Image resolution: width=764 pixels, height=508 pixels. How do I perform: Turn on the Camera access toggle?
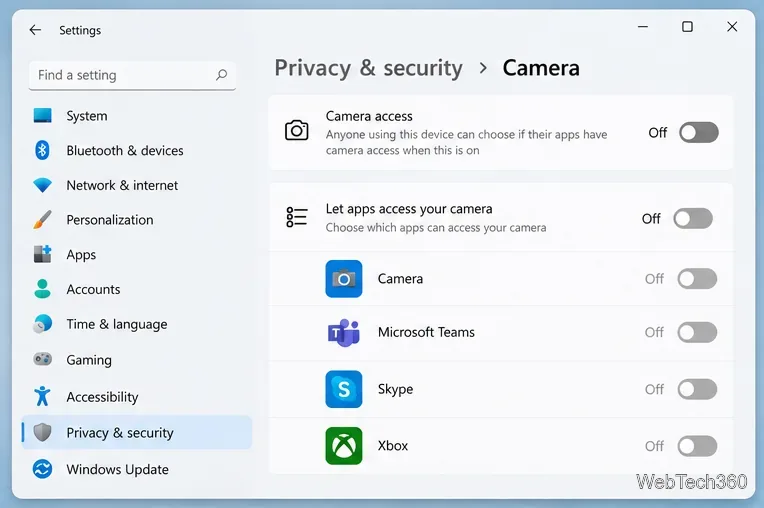pos(699,132)
